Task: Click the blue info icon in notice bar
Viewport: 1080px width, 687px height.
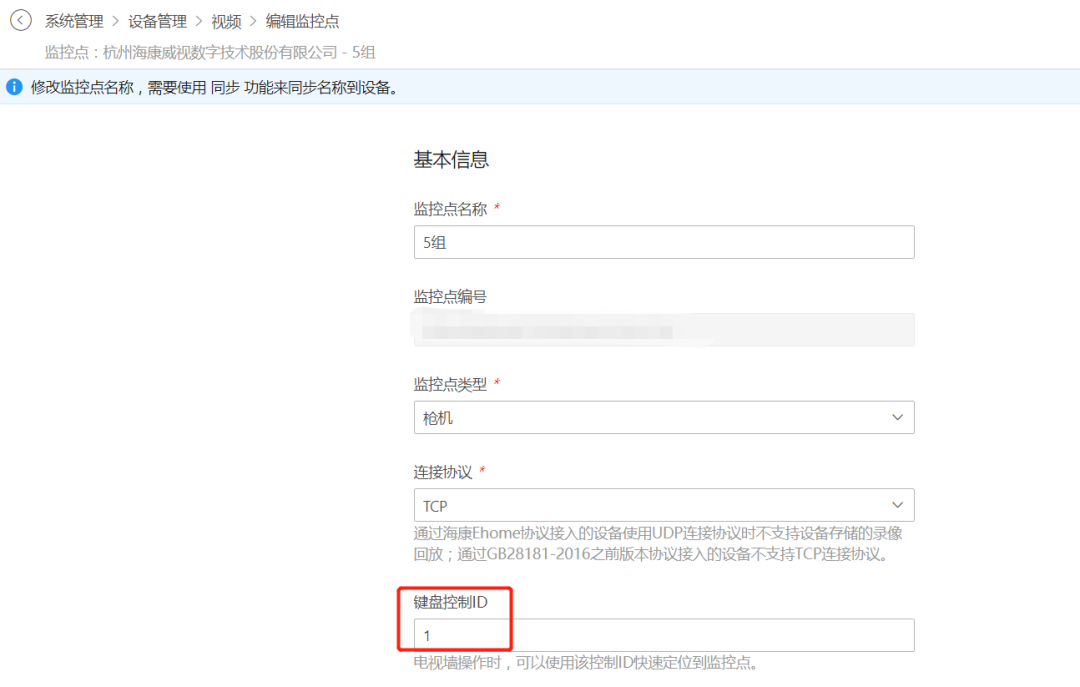Action: click(14, 88)
